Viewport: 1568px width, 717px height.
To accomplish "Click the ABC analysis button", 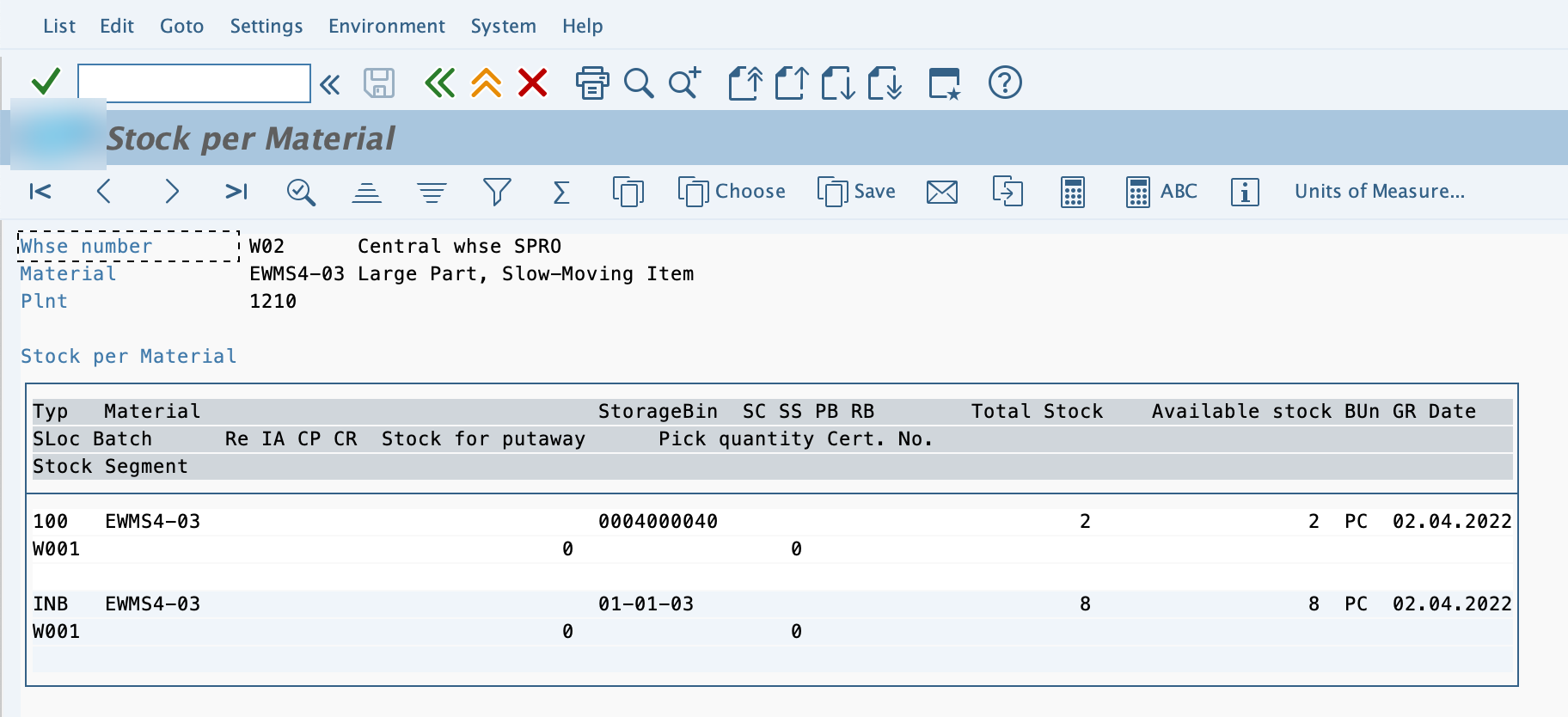I will coord(1161,192).
